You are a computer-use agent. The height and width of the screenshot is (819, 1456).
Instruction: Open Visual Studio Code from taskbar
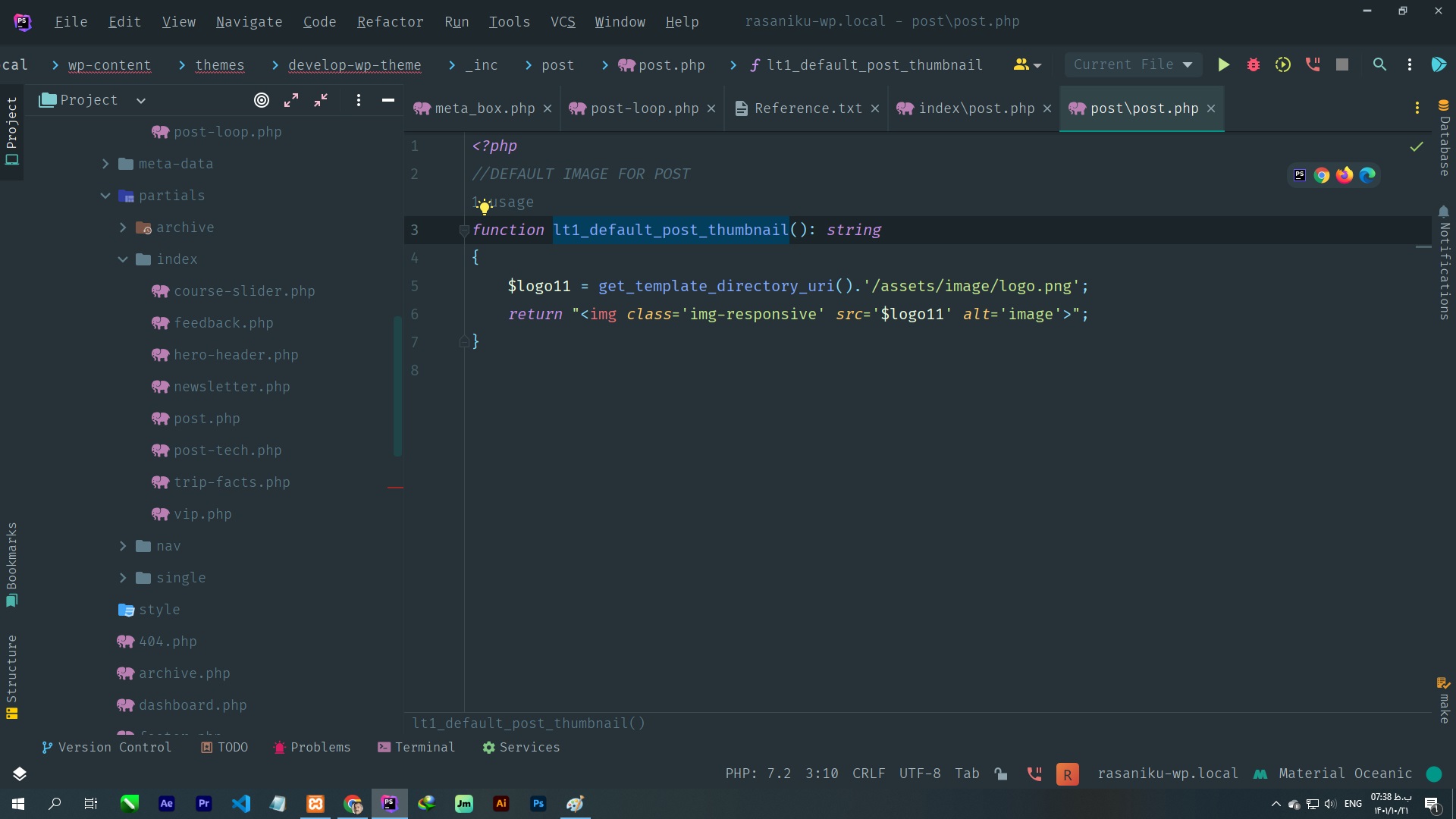(241, 804)
